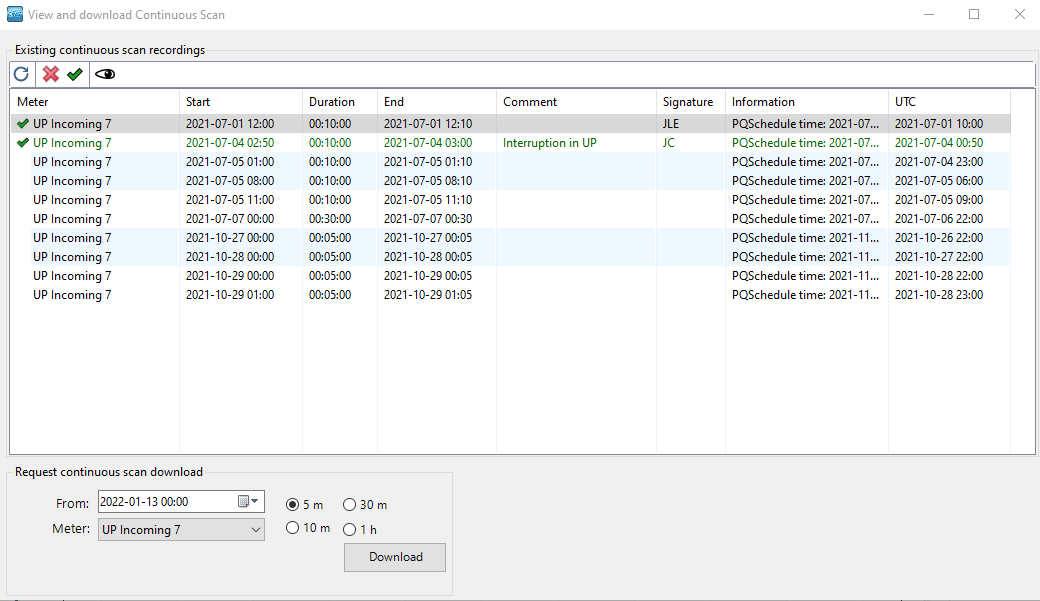This screenshot has width=1040, height=601.
Task: Click the application icon in the title bar
Action: pyautogui.click(x=15, y=14)
